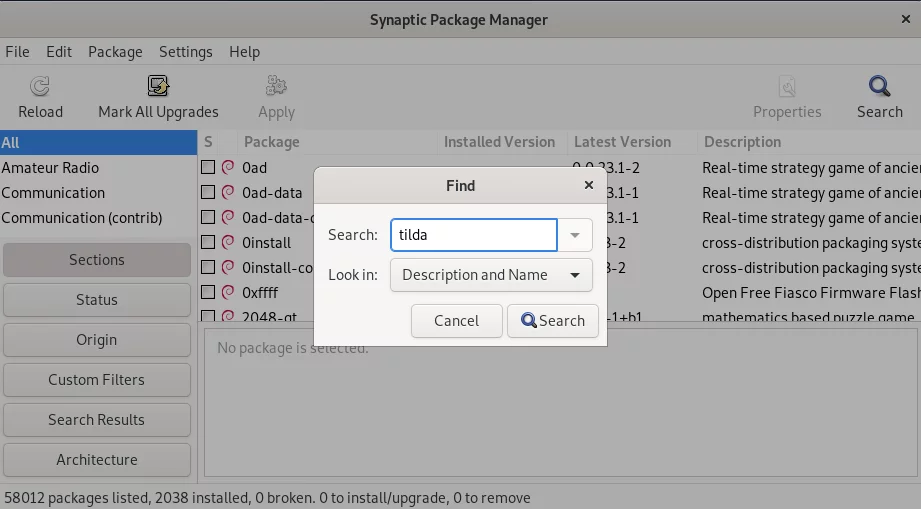Click the Apply gears icon

click(276, 86)
